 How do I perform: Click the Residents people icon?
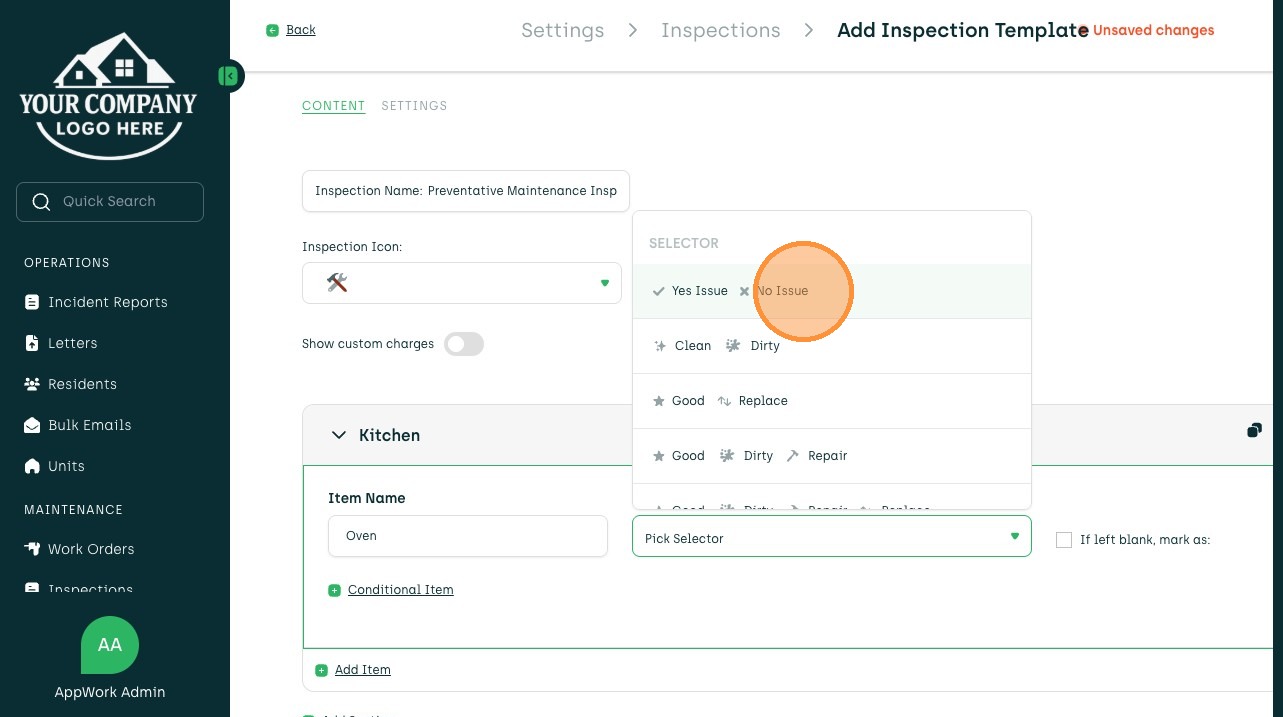(32, 384)
